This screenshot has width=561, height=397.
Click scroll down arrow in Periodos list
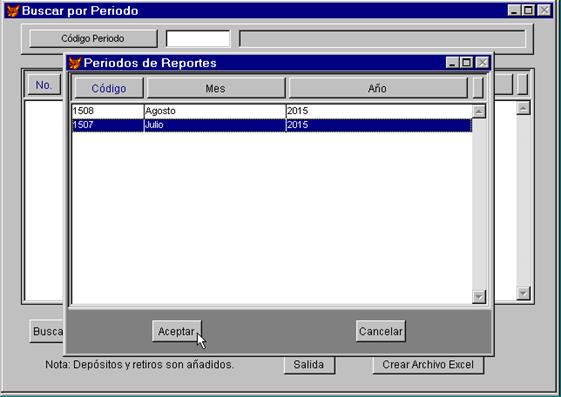click(x=479, y=296)
